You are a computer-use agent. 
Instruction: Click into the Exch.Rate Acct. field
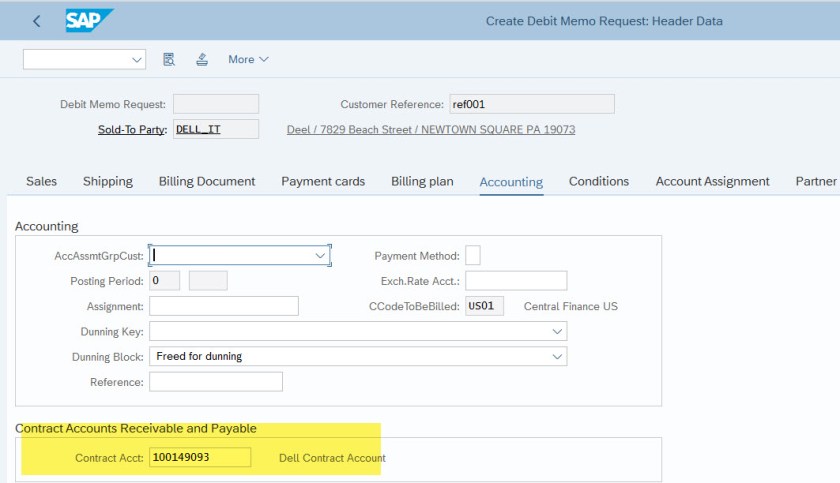[515, 281]
